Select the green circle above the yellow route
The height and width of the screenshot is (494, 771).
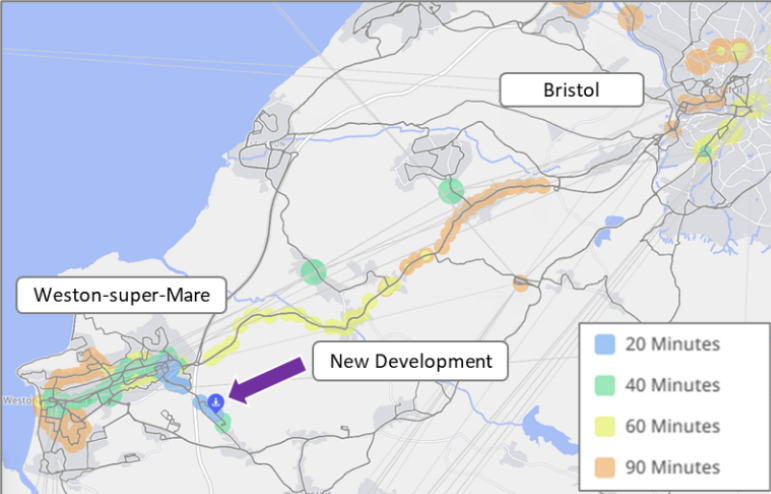pos(314,271)
